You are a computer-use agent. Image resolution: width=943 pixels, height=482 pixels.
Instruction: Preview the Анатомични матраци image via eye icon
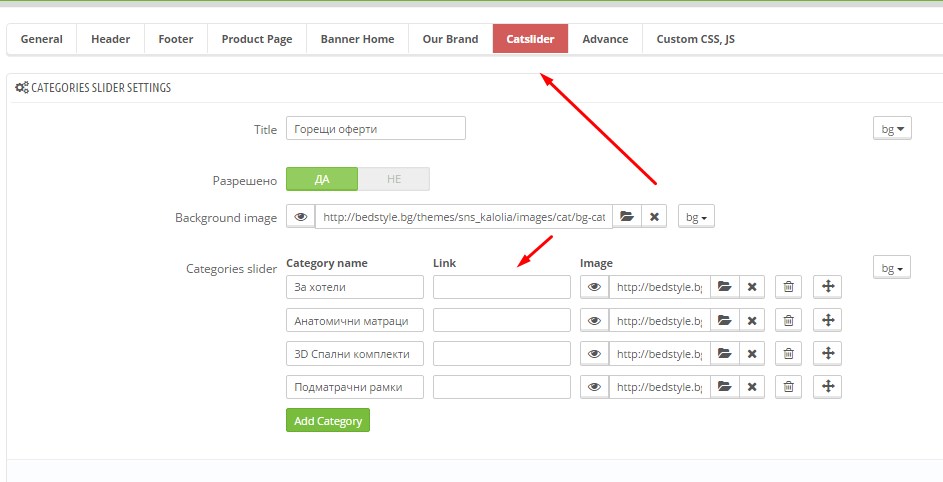tap(594, 320)
